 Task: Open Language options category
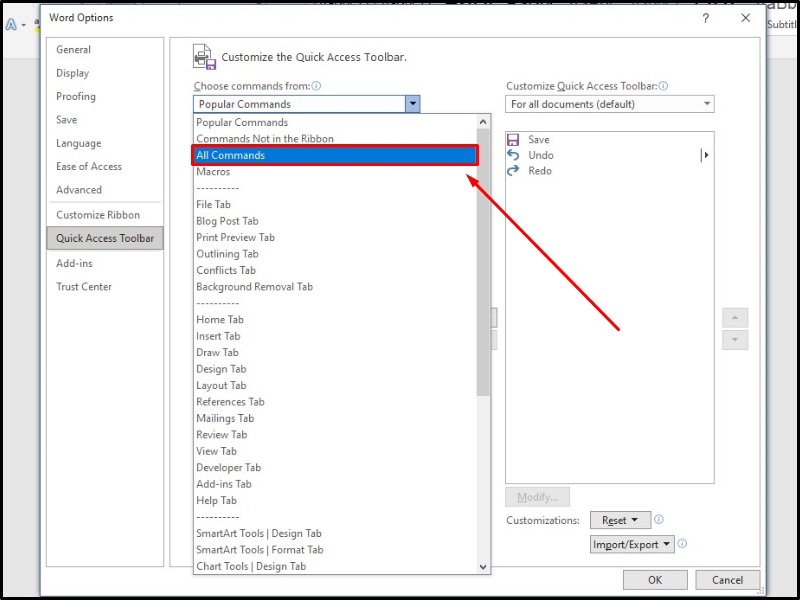(x=105, y=143)
